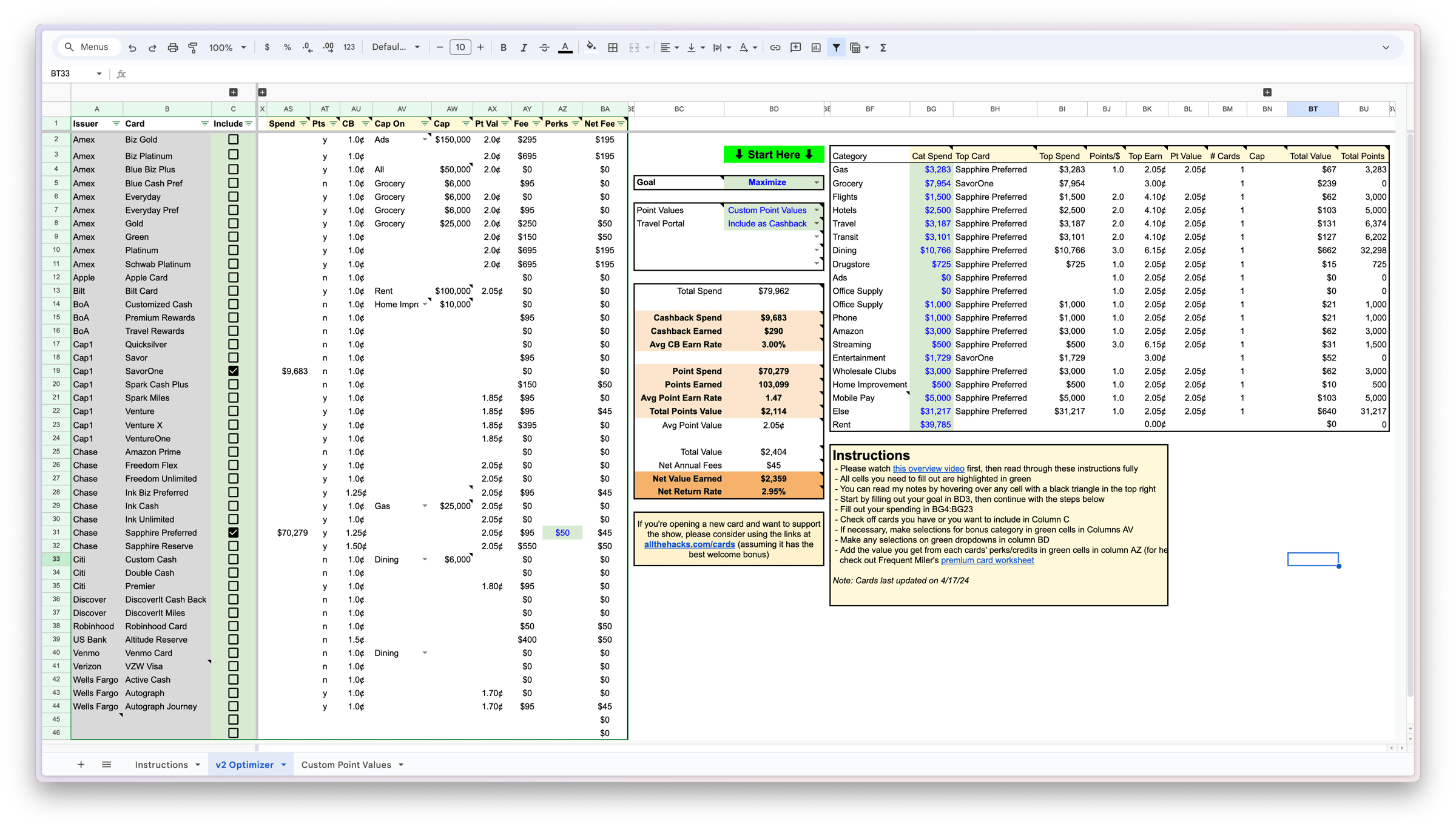Image resolution: width=1456 pixels, height=829 pixels.
Task: Open the fill color picker
Action: pyautogui.click(x=591, y=47)
